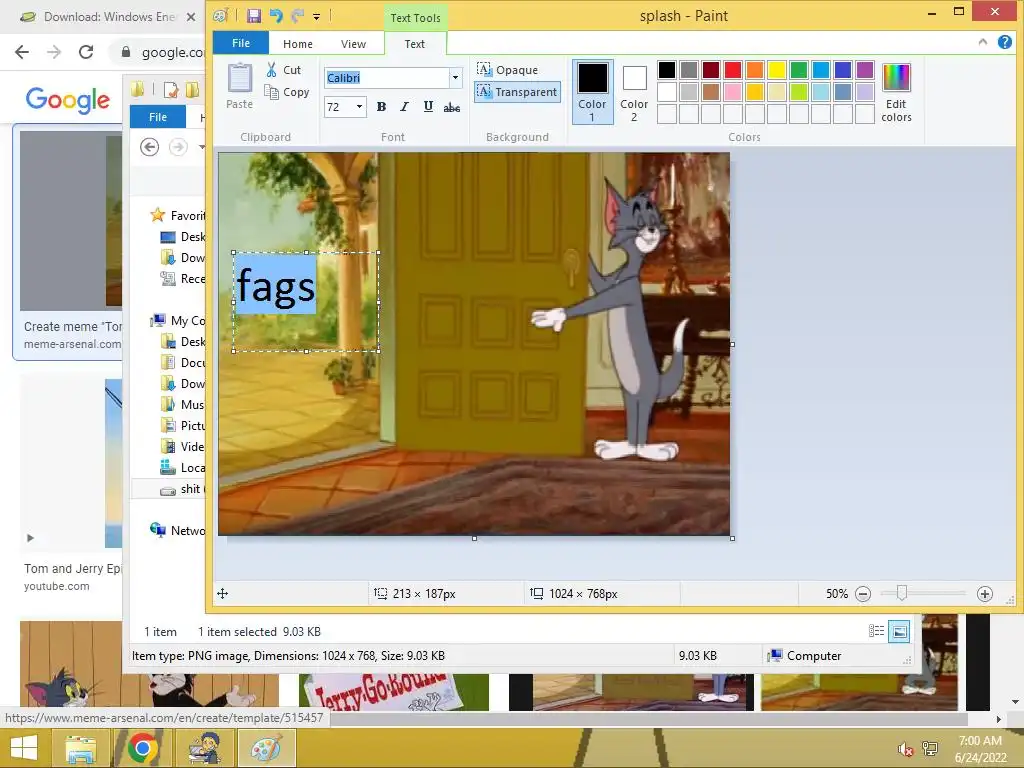The image size is (1024, 768).
Task: Reload the Chrome page
Action: 86,52
